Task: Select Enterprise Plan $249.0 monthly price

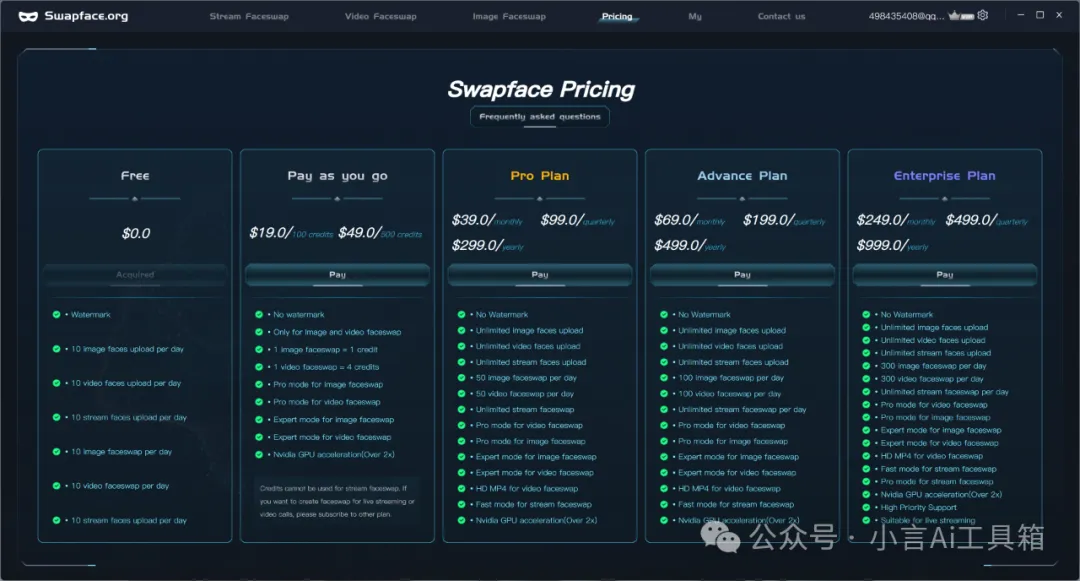Action: 895,220
